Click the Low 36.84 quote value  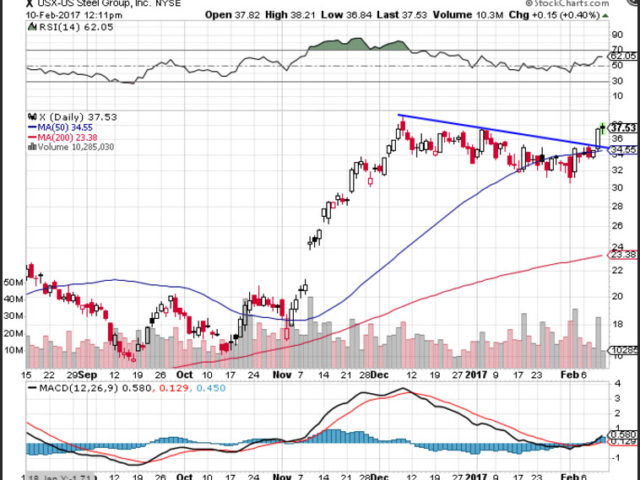(x=346, y=15)
